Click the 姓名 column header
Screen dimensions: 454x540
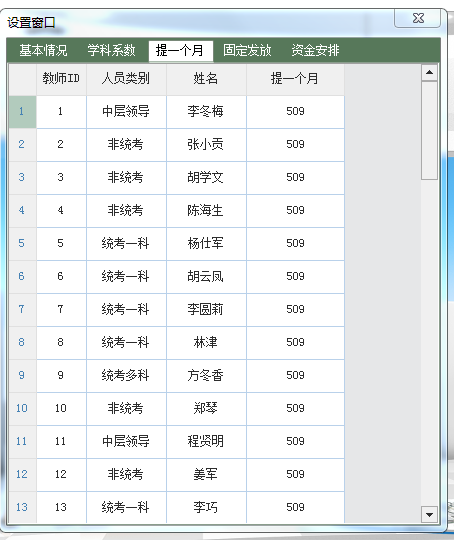coord(206,79)
